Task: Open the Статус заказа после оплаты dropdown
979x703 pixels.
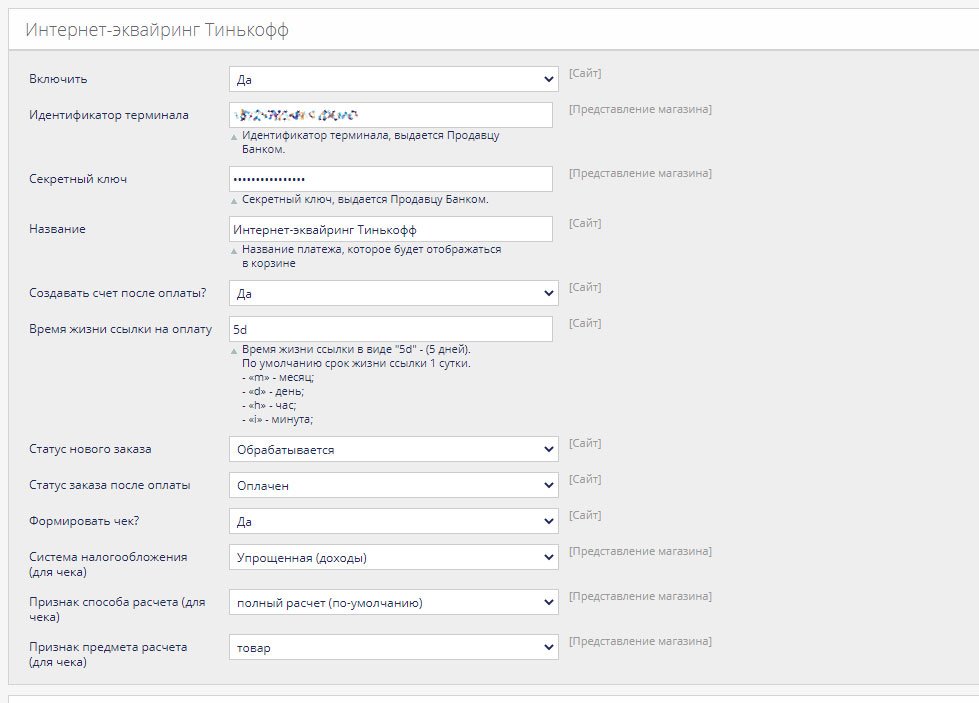Action: (393, 485)
